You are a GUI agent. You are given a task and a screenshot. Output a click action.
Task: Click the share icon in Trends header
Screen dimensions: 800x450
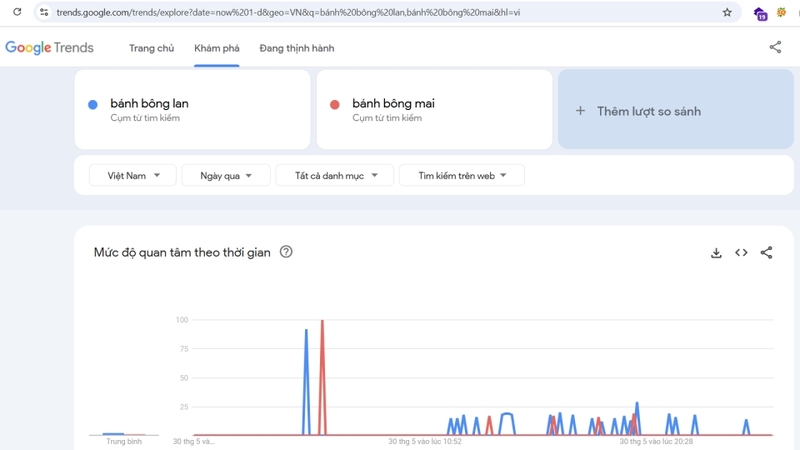point(775,47)
